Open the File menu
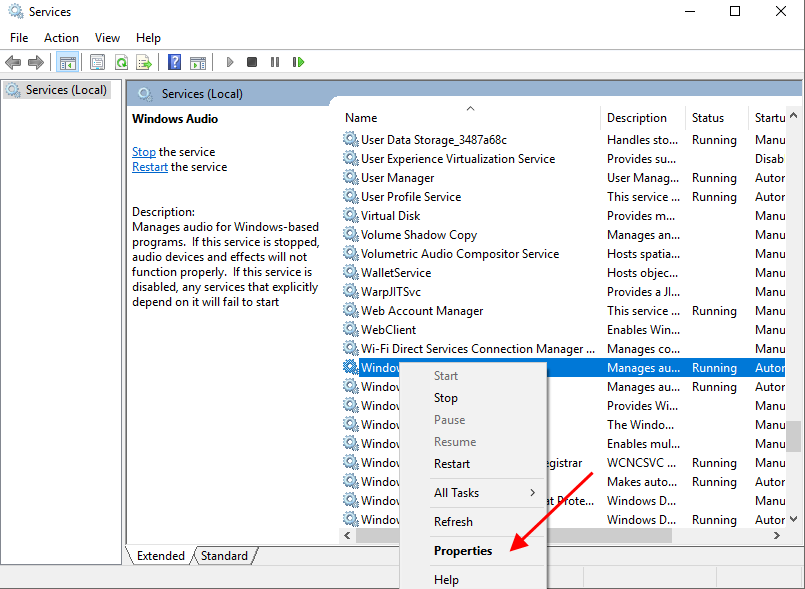Viewport: 805px width, 589px height. point(19,38)
